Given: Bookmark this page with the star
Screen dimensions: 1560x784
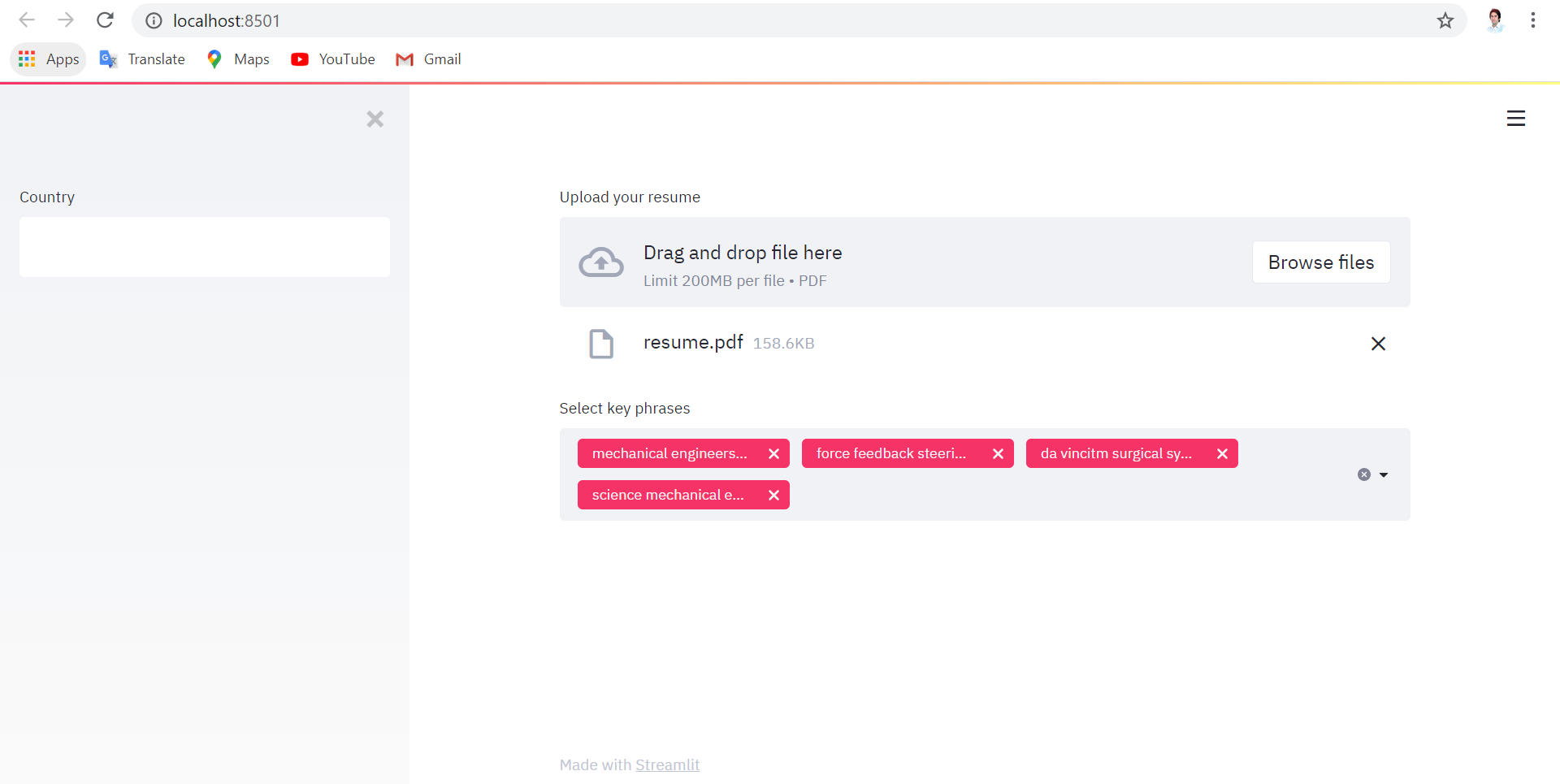Looking at the screenshot, I should (1445, 20).
